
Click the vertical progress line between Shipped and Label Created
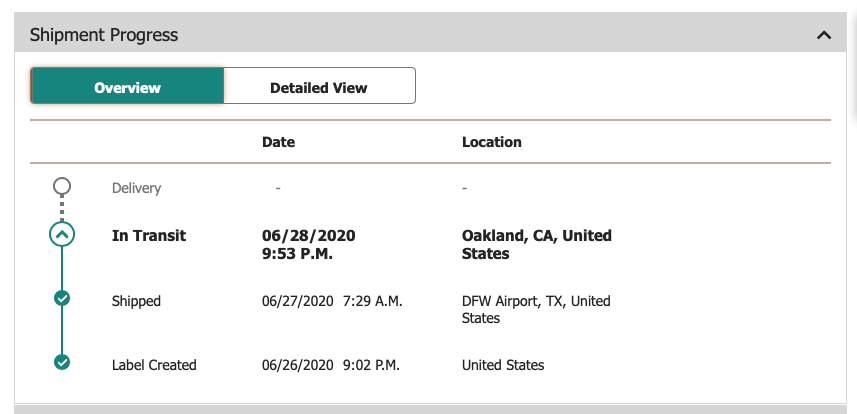(x=62, y=330)
